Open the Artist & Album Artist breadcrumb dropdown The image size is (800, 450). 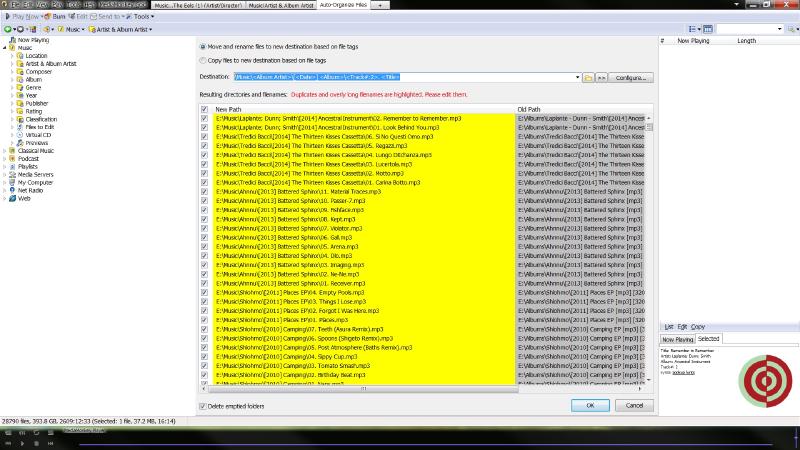click(x=151, y=30)
